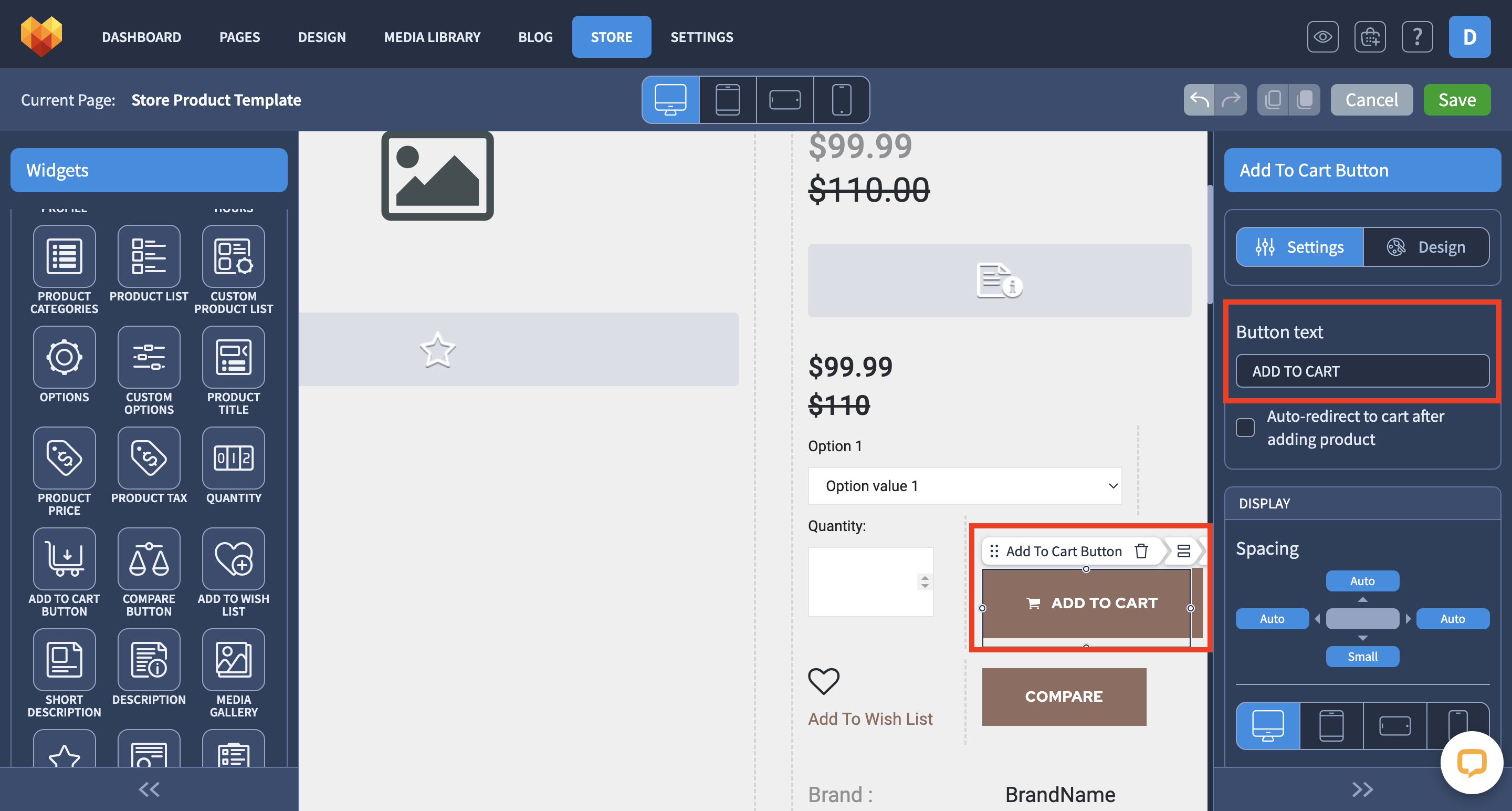
Task: Click the redo arrow
Action: coord(1230,100)
